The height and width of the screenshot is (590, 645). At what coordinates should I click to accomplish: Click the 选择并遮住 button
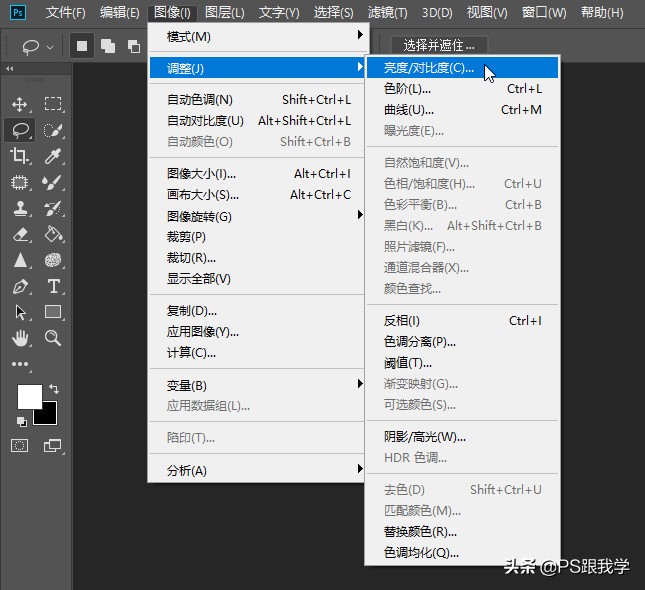pos(439,45)
